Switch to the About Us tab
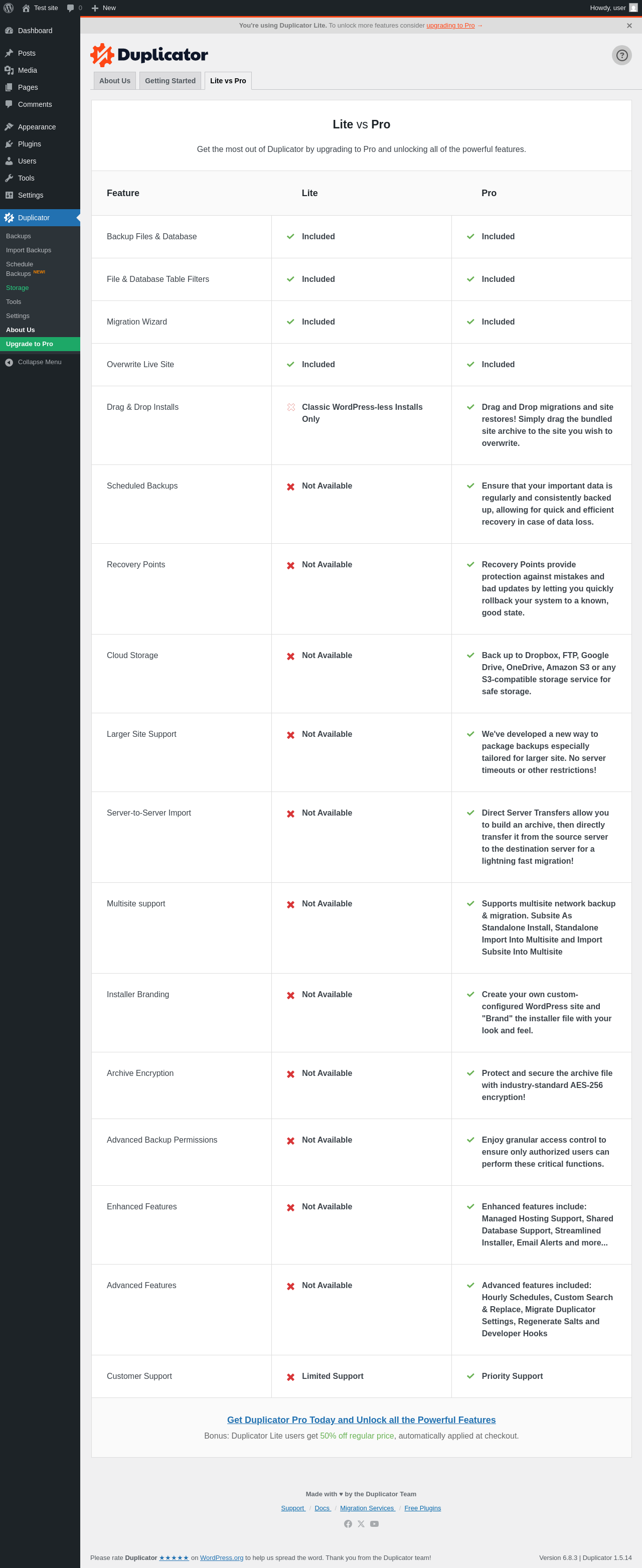Viewport: 642px width, 1568px height. pos(114,81)
